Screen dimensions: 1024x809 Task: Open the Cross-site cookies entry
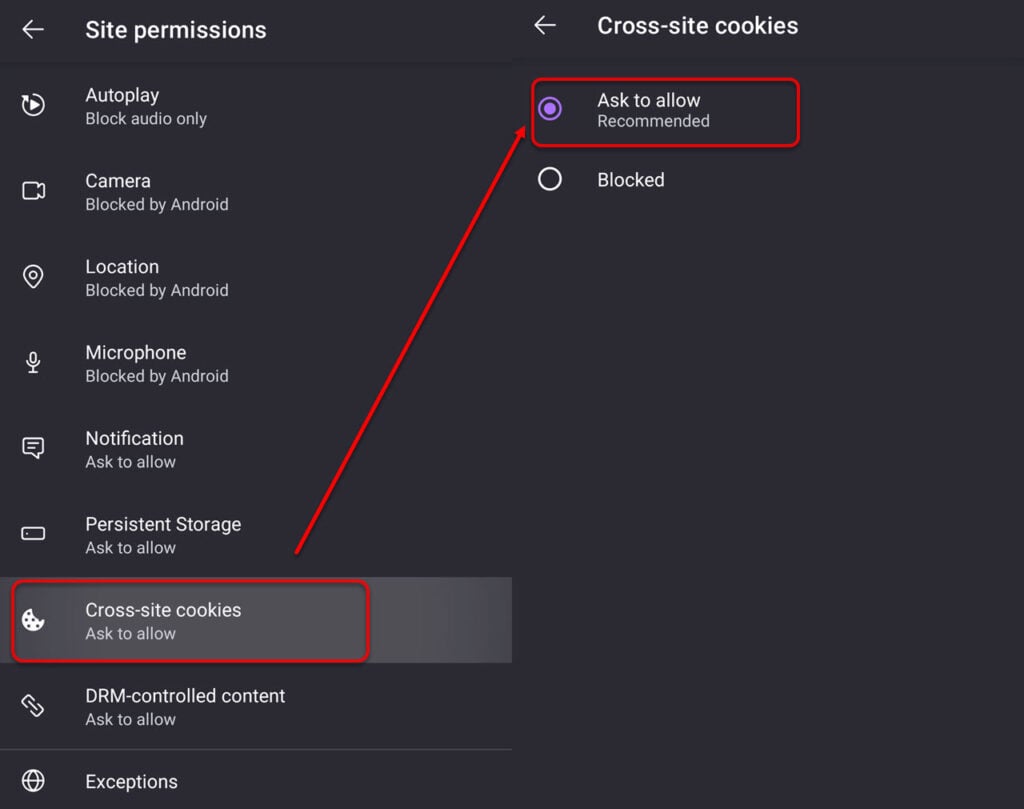click(x=256, y=620)
